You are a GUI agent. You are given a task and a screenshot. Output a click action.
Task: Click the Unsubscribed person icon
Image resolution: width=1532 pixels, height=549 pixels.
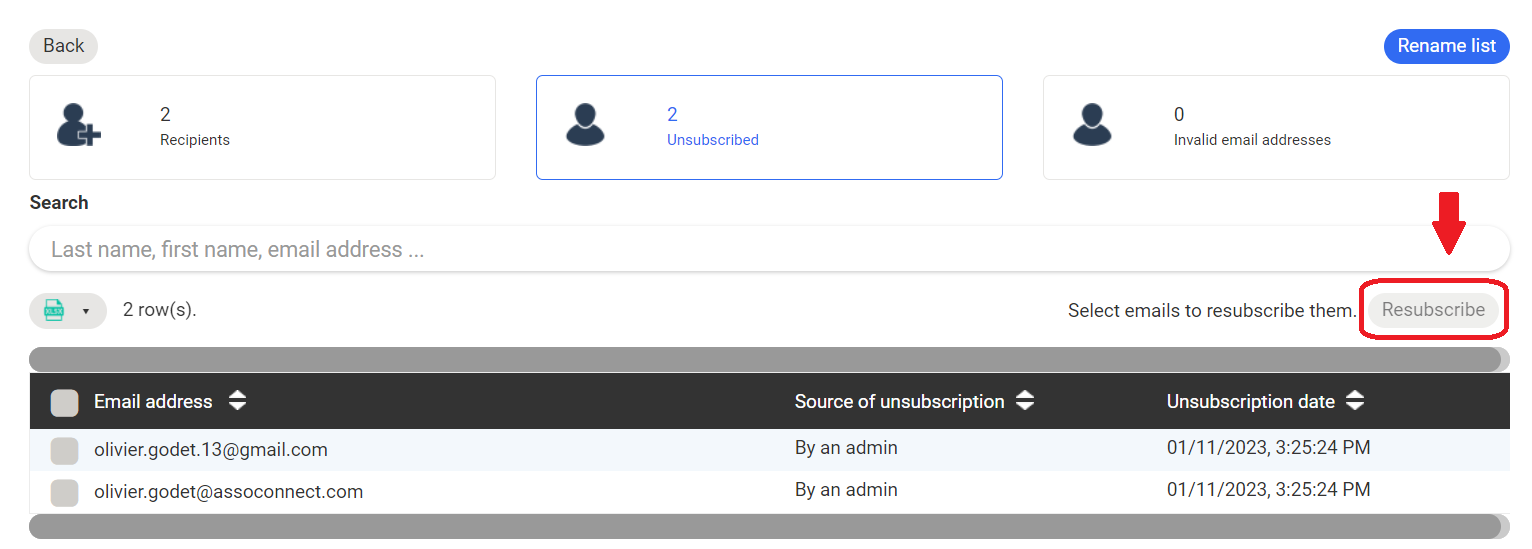tap(585, 126)
